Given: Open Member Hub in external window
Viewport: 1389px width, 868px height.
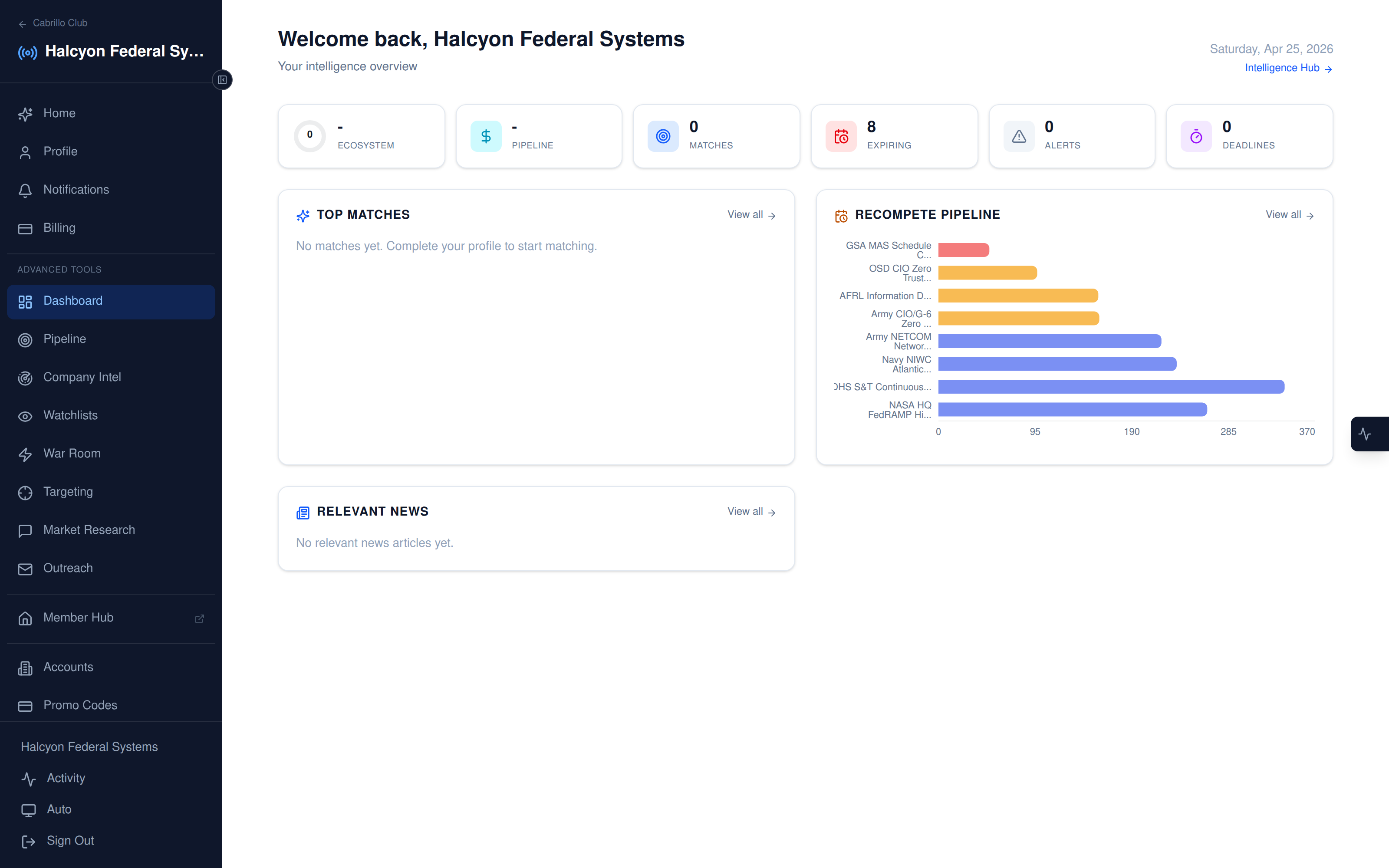Looking at the screenshot, I should click(200, 619).
